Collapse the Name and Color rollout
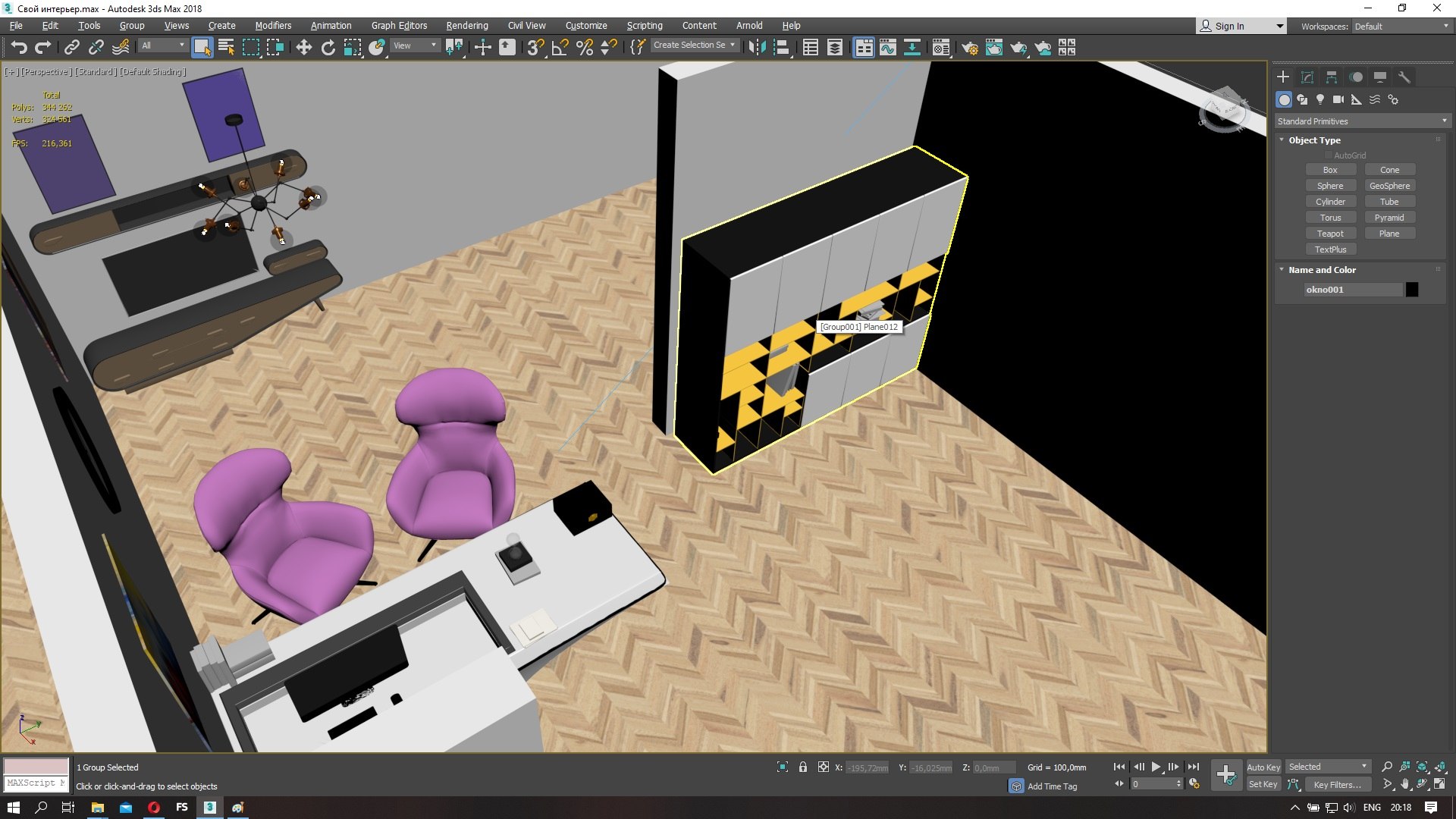This screenshot has height=819, width=1456. [1322, 270]
